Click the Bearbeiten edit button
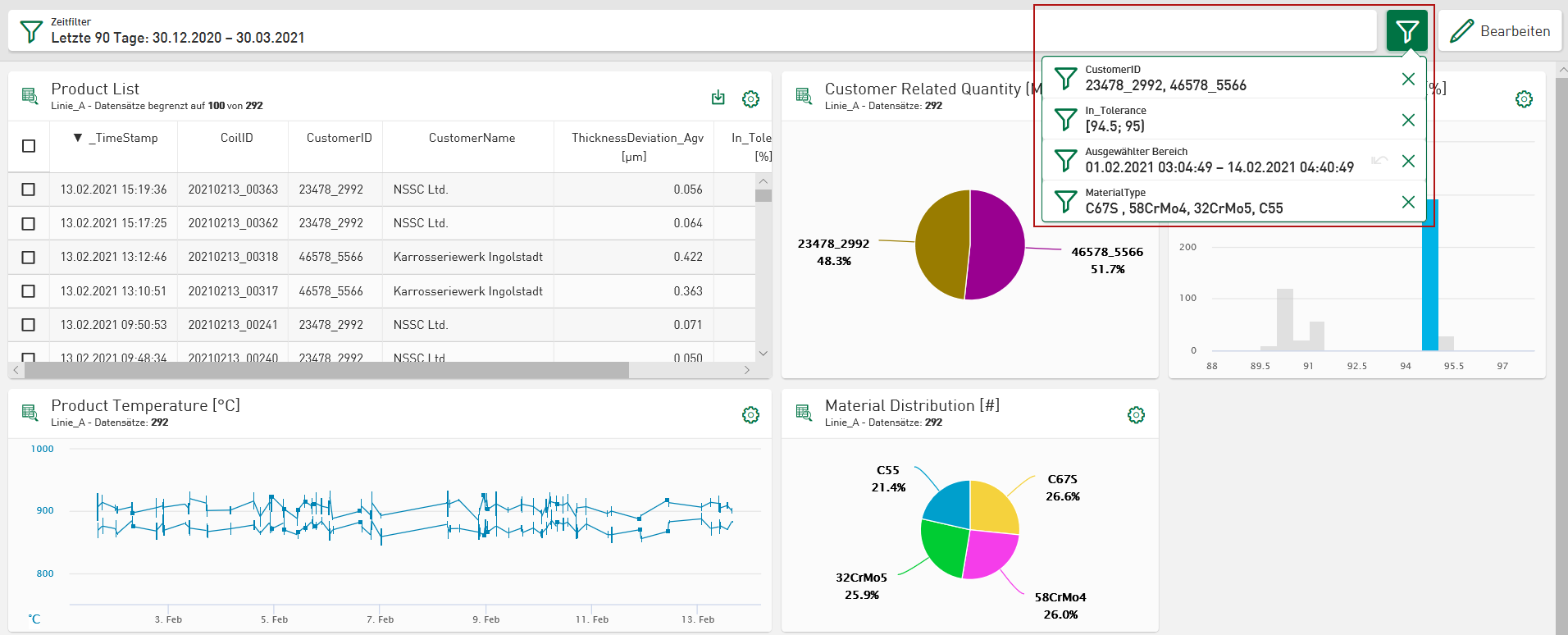This screenshot has height=635, width=1568. 1500,31
